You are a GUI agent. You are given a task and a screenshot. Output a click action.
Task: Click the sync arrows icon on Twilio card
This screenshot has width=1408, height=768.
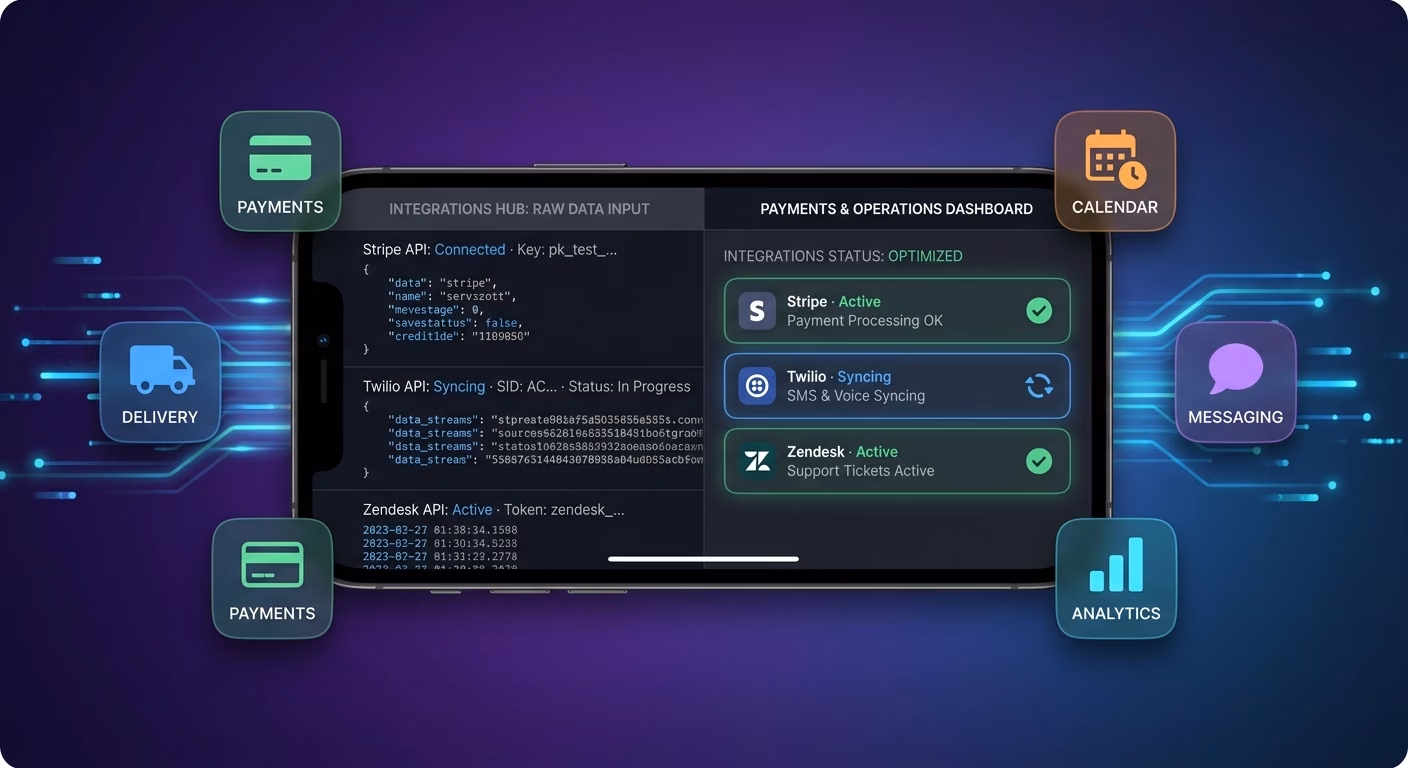coord(1039,386)
